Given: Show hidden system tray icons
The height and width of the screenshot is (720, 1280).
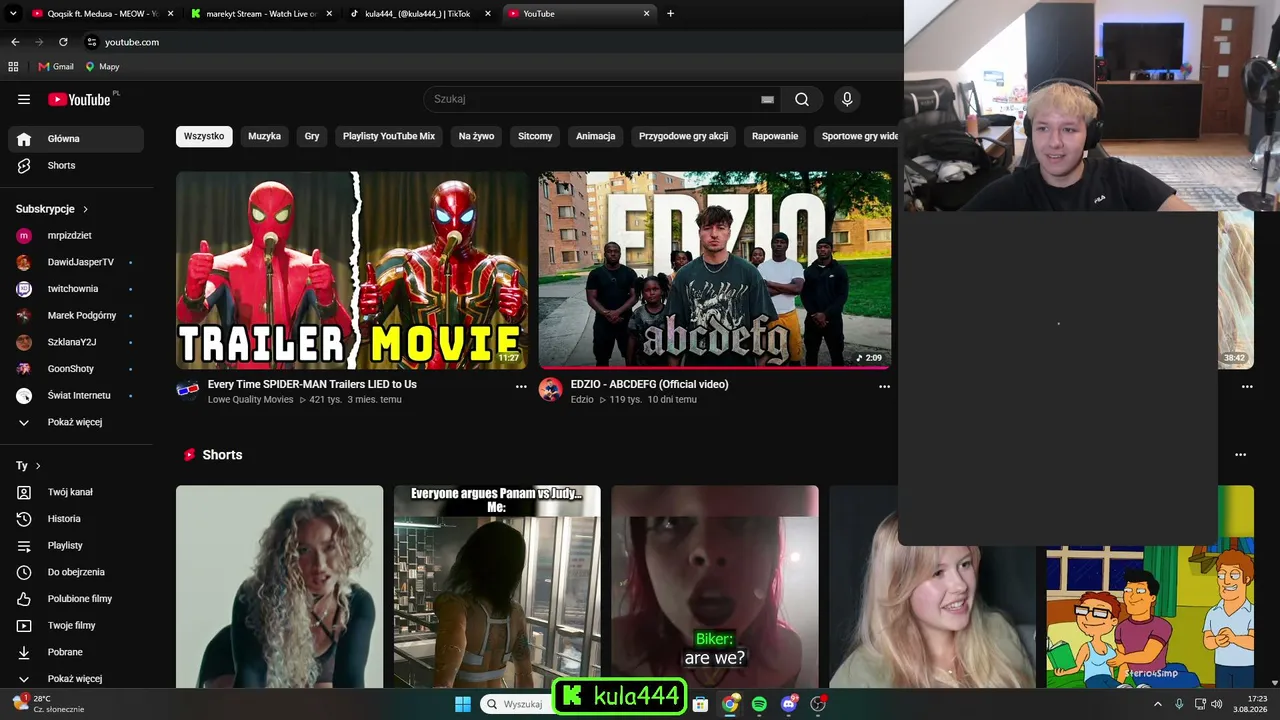Looking at the screenshot, I should pos(1158,704).
